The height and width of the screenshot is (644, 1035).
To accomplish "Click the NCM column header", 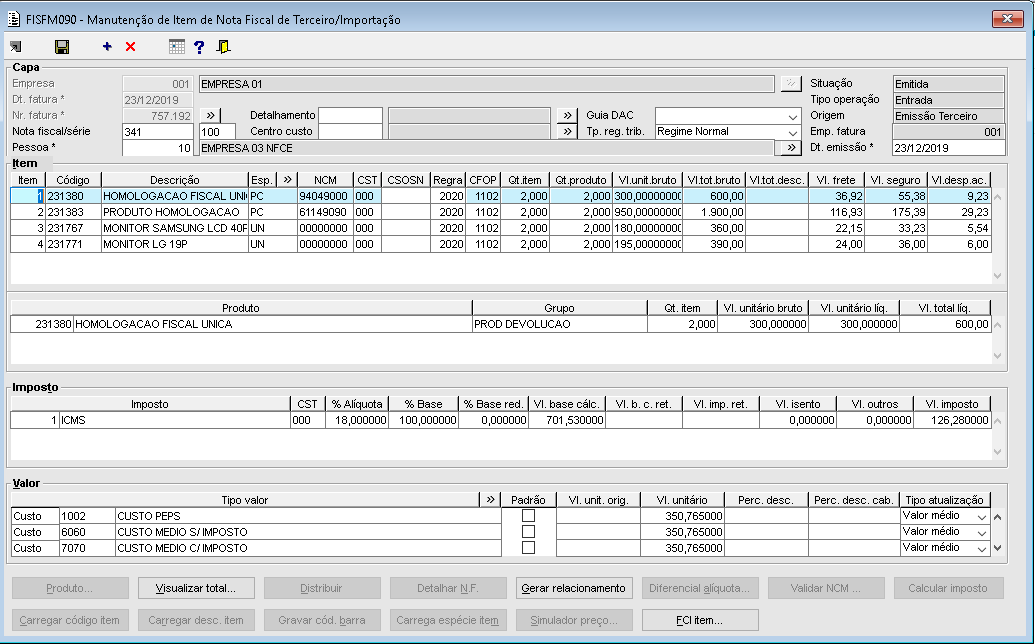I will tap(325, 180).
